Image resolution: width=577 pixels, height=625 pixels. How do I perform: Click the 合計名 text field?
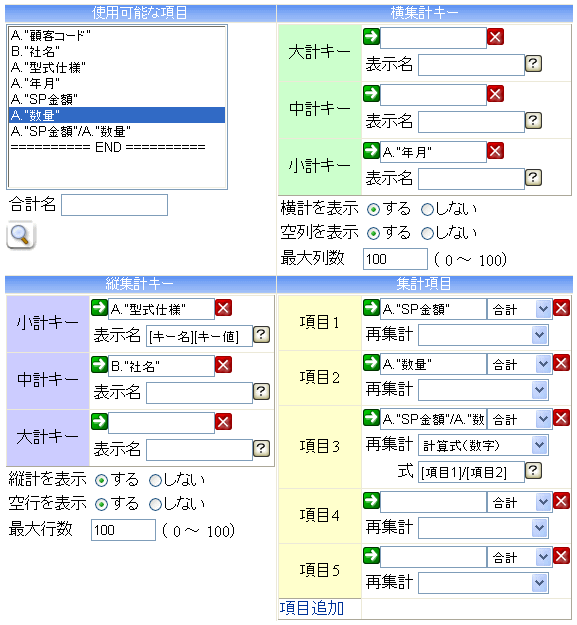point(114,205)
